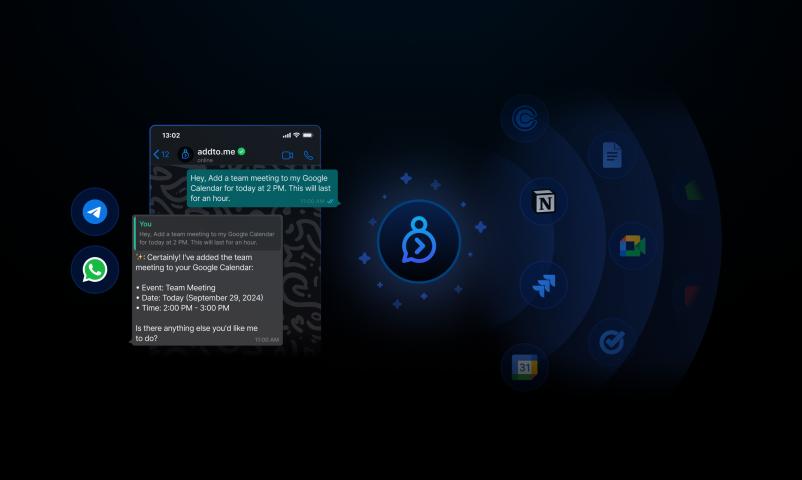Click the Telegram icon
Viewport: 802px width, 480px height.
(x=95, y=212)
